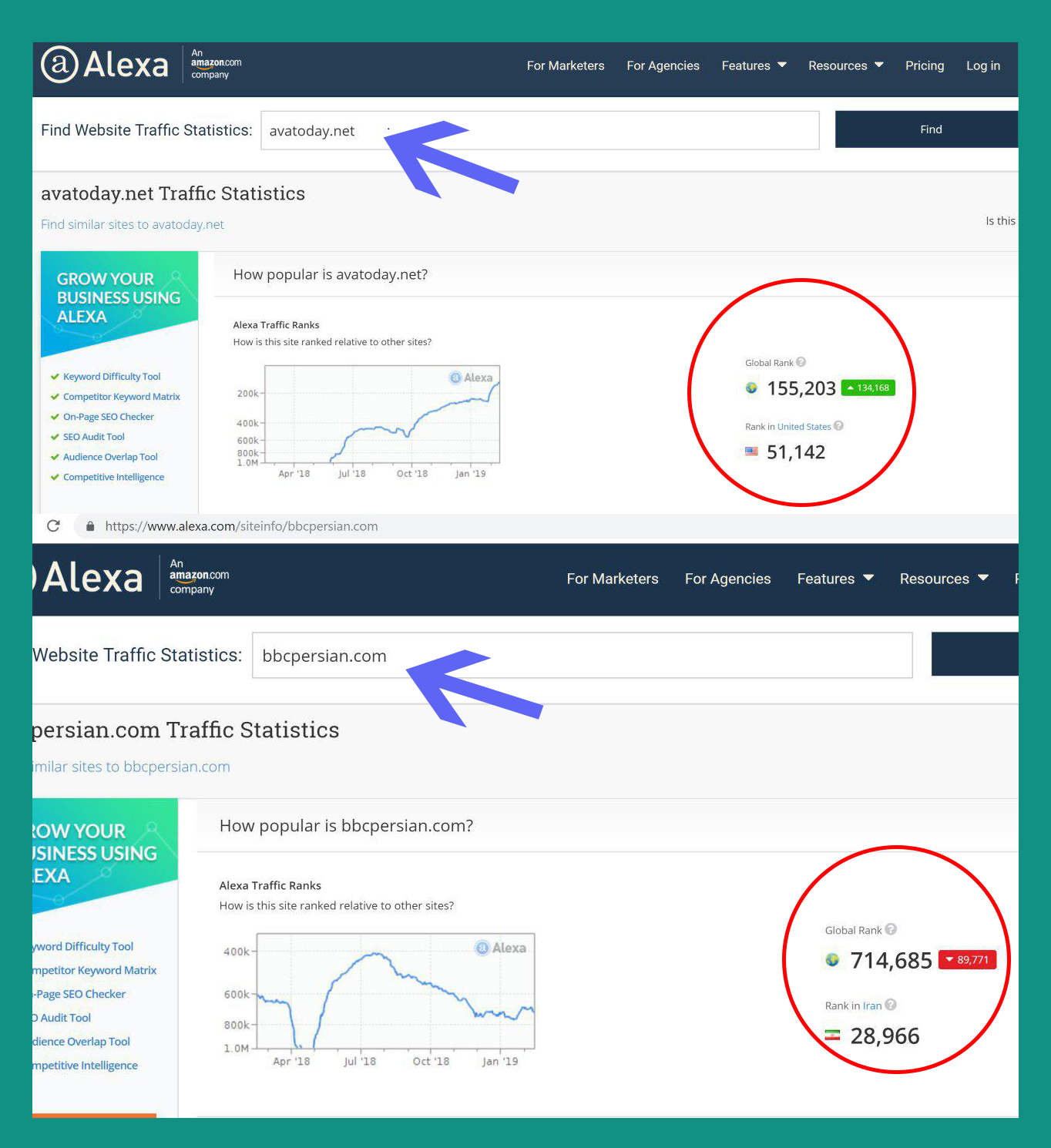The height and width of the screenshot is (1148, 1051).
Task: Open For Marketers in the lower nav
Action: [613, 579]
